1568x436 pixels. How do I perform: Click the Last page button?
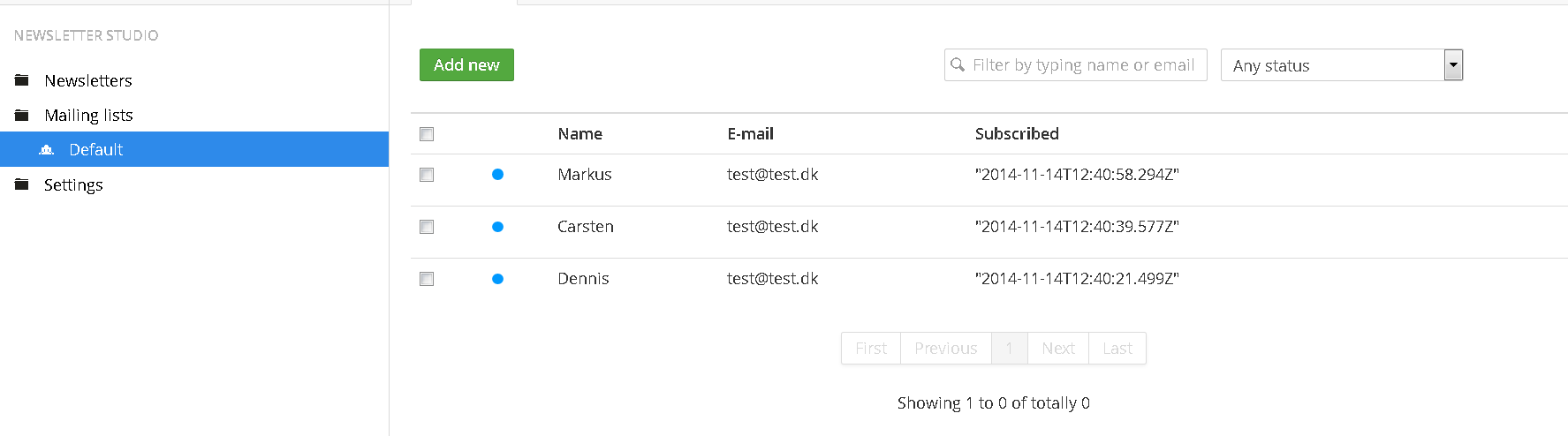tap(1117, 348)
